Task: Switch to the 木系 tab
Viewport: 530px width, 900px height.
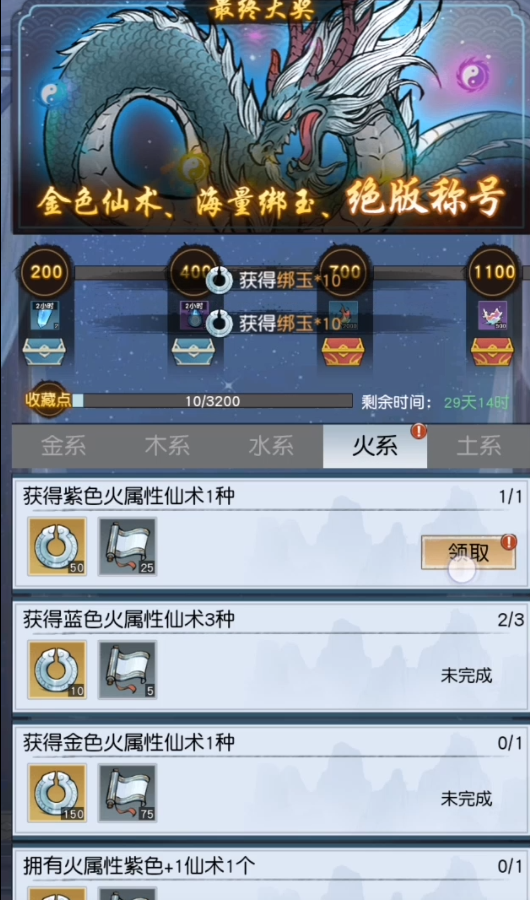Action: pyautogui.click(x=167, y=446)
